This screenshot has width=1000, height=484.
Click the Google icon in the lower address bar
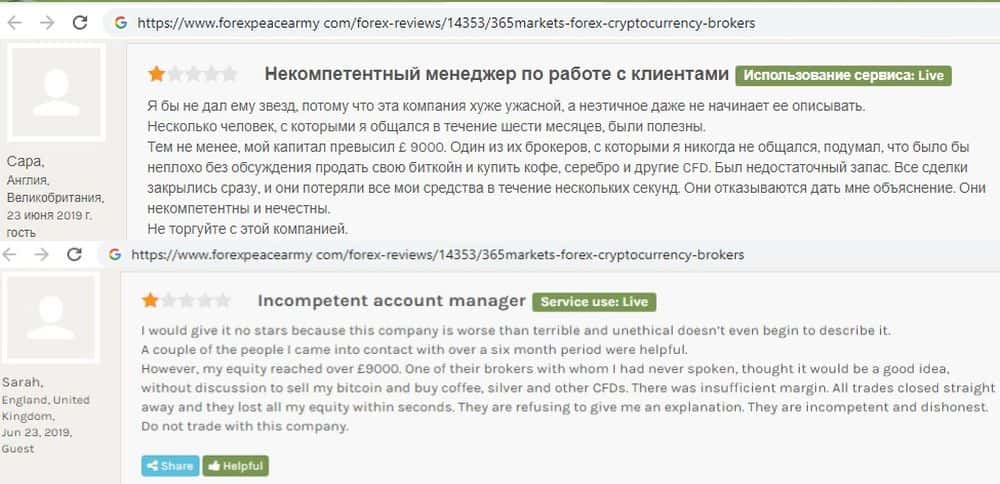coord(114,254)
